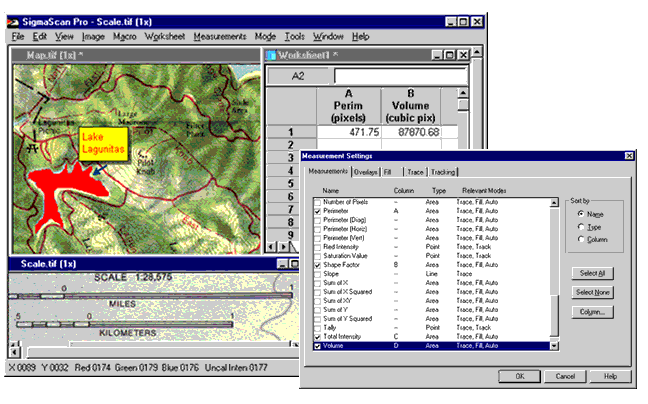Uncheck the Volume measurement

[317, 346]
